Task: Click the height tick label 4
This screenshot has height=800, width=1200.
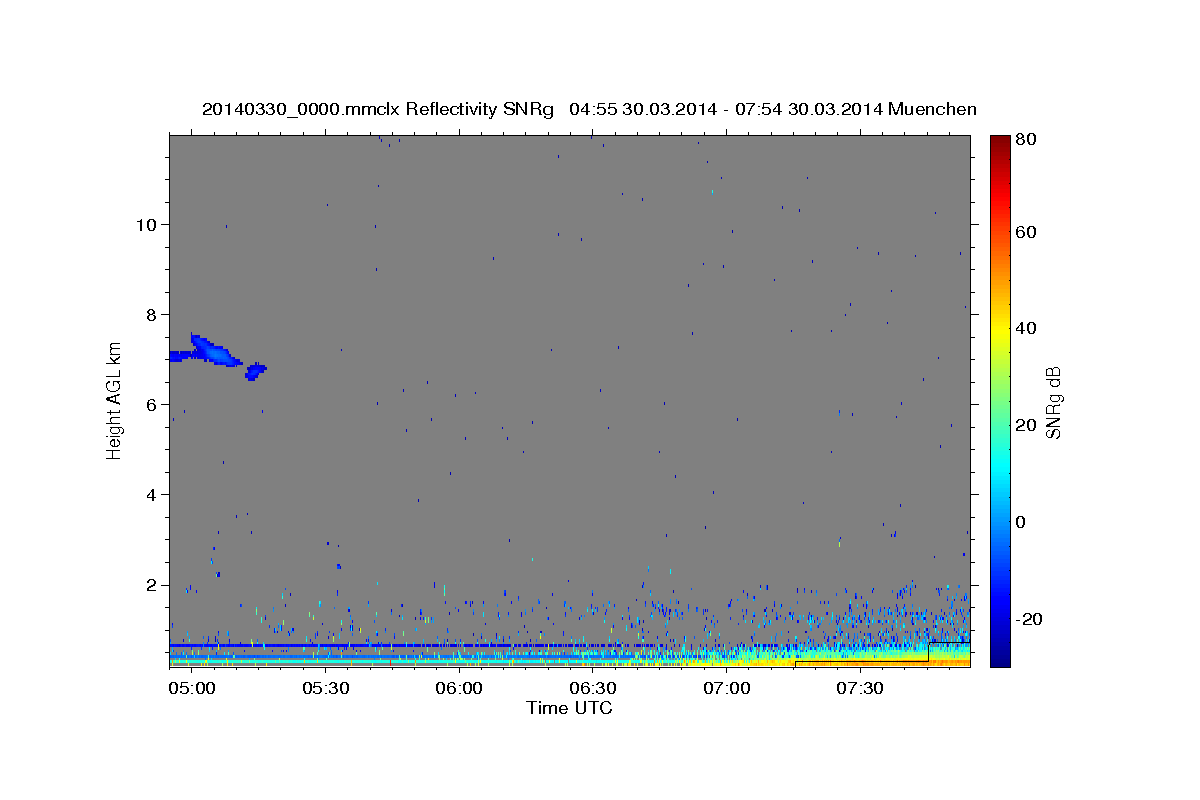Action: coord(150,494)
